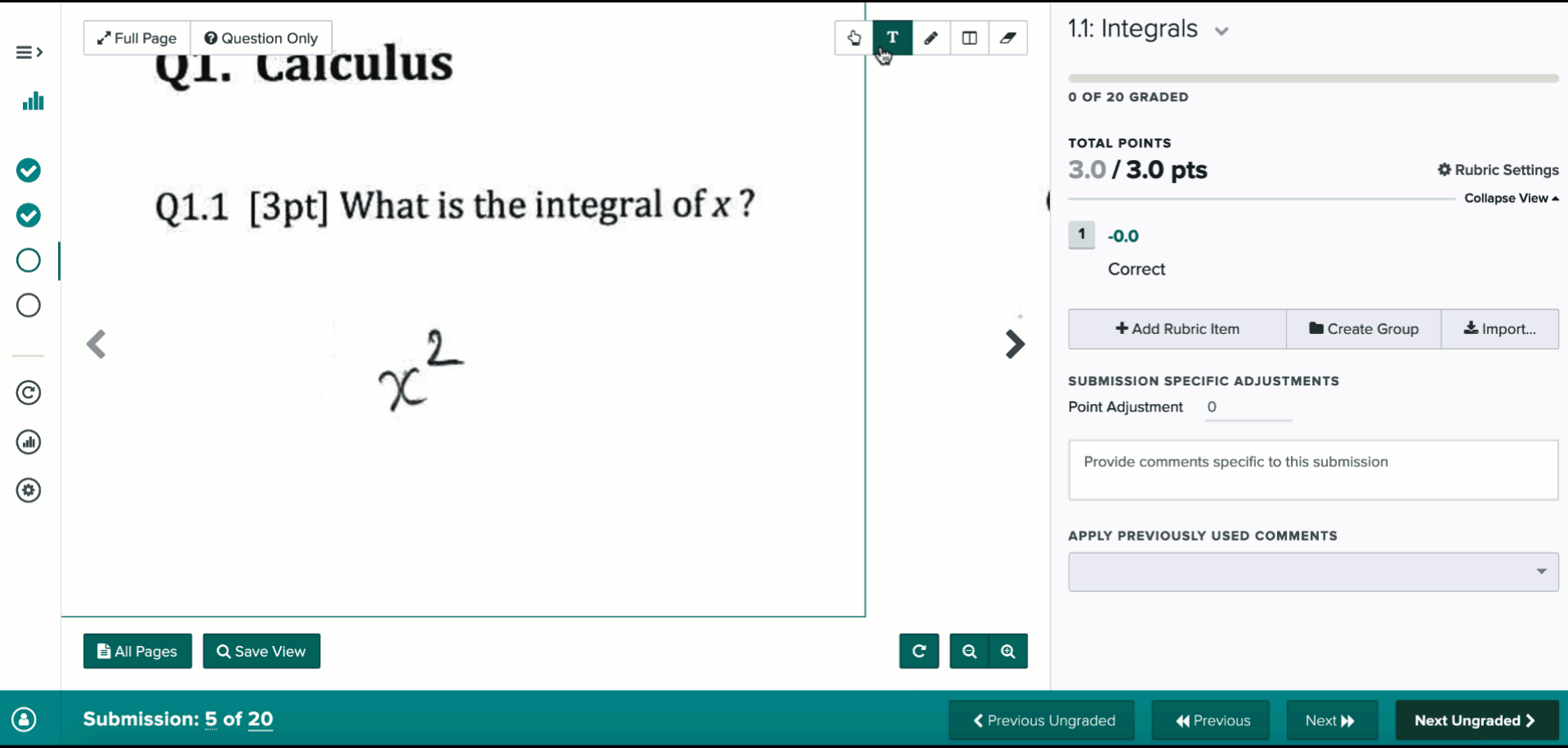The image size is (1568, 748).
Task: Switch to Question Only view
Action: [x=261, y=38]
